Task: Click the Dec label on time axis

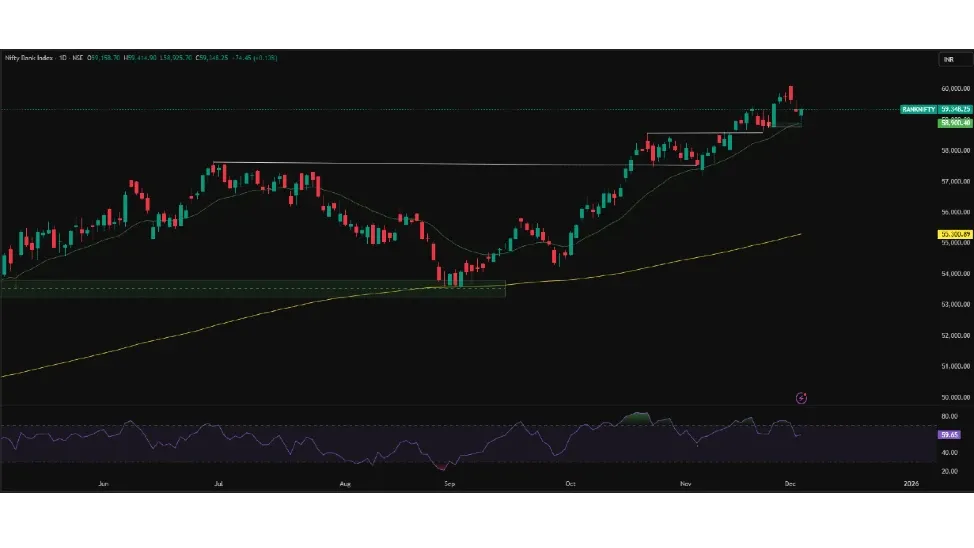Action: click(790, 483)
